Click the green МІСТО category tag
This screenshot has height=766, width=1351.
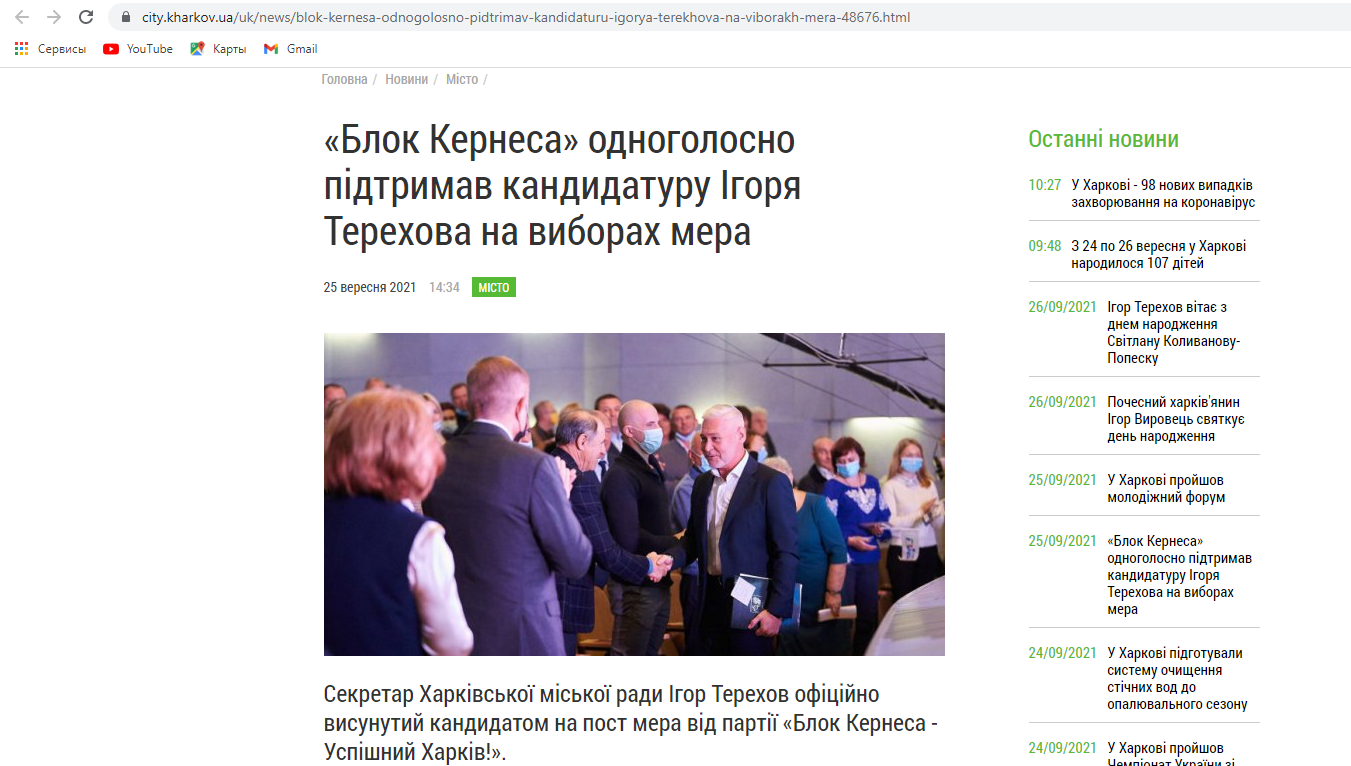tap(494, 287)
